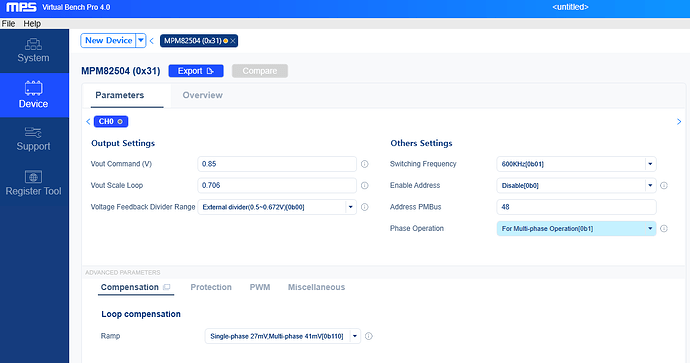Viewport: 690px width, 363px height.
Task: Show info for Ramp setting
Action: point(369,336)
